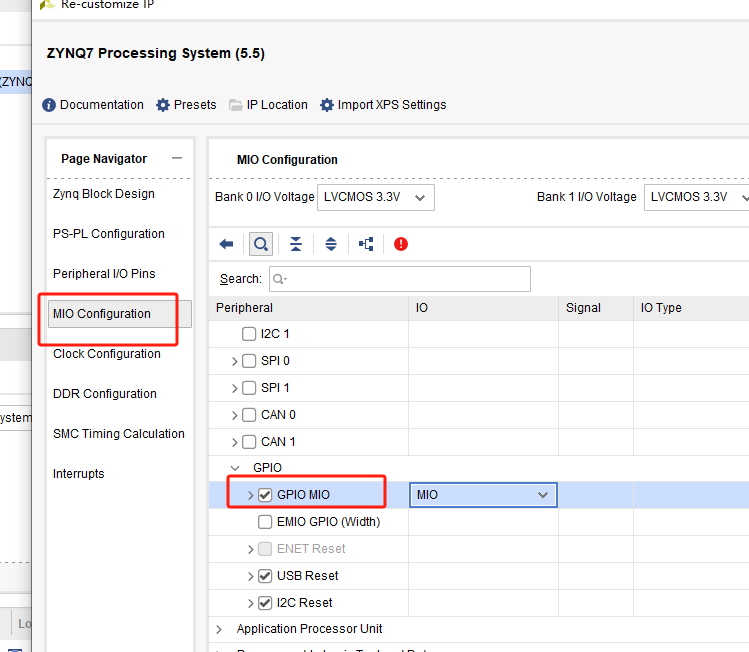Open the GPIO MIO IO dropdown

click(483, 495)
